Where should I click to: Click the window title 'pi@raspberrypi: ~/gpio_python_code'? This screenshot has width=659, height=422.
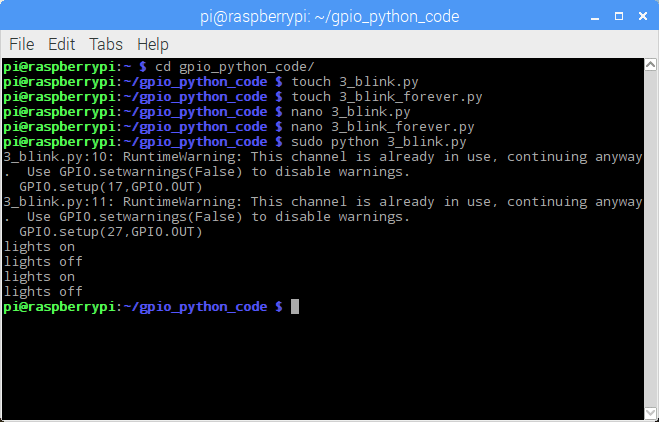(330, 17)
